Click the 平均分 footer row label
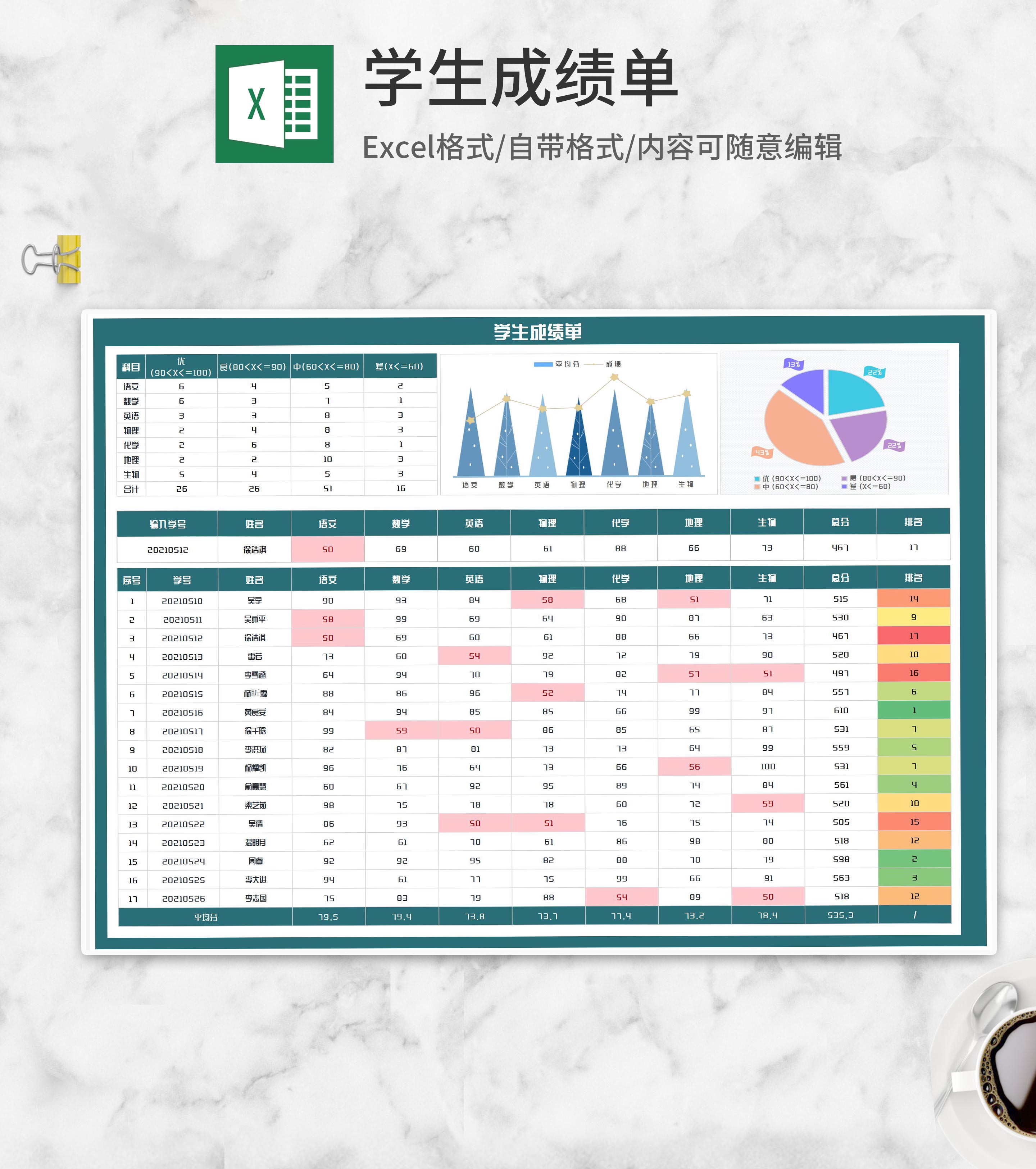Image resolution: width=1036 pixels, height=1169 pixels. pyautogui.click(x=205, y=917)
